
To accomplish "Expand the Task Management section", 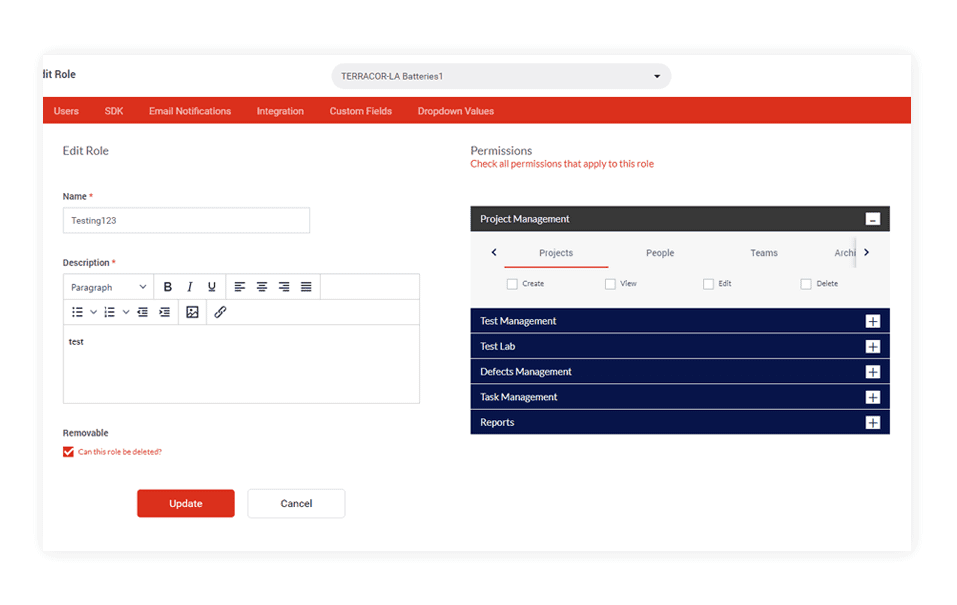I will (x=873, y=397).
